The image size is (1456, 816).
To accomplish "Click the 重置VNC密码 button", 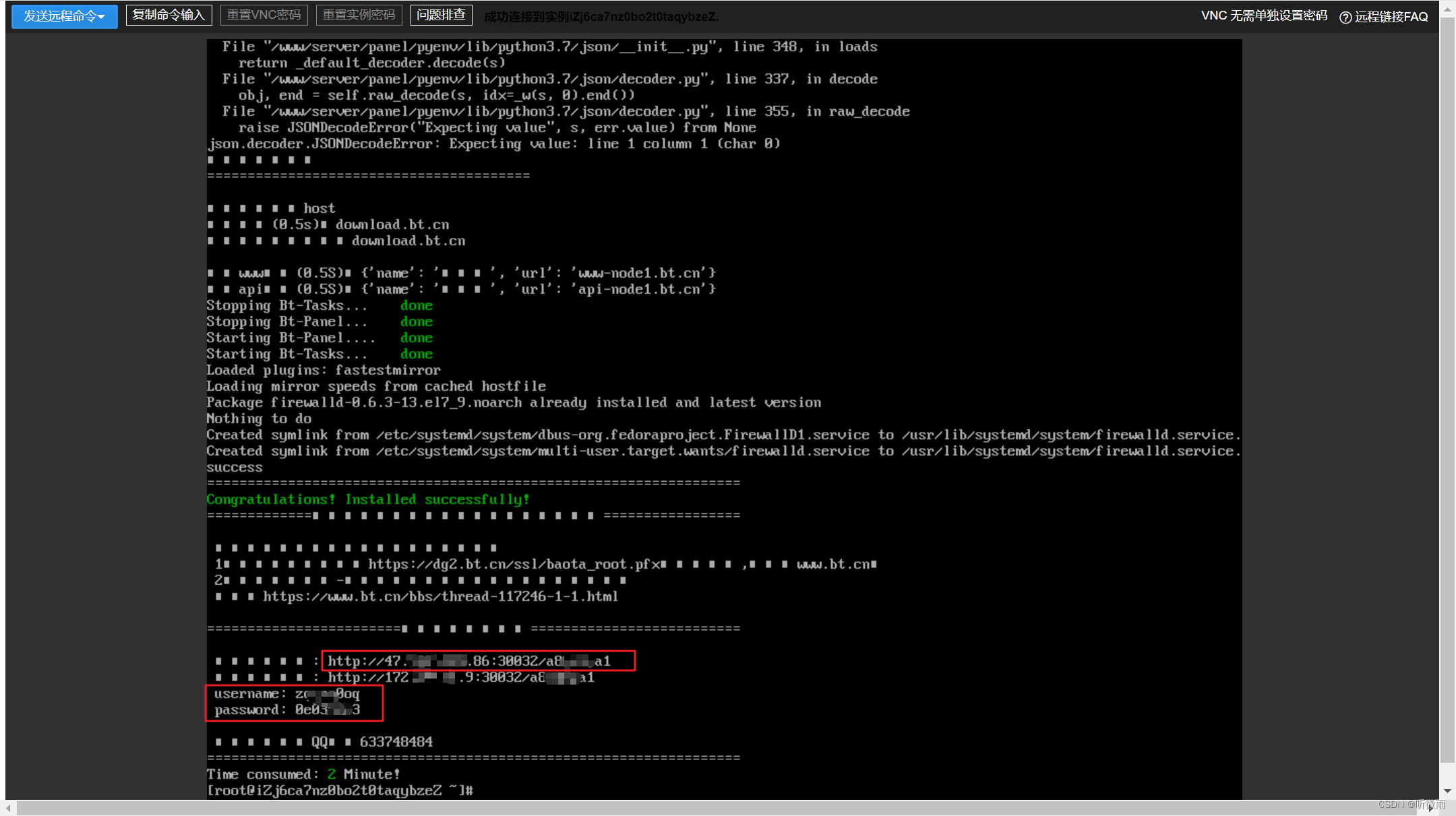I will coord(264,15).
